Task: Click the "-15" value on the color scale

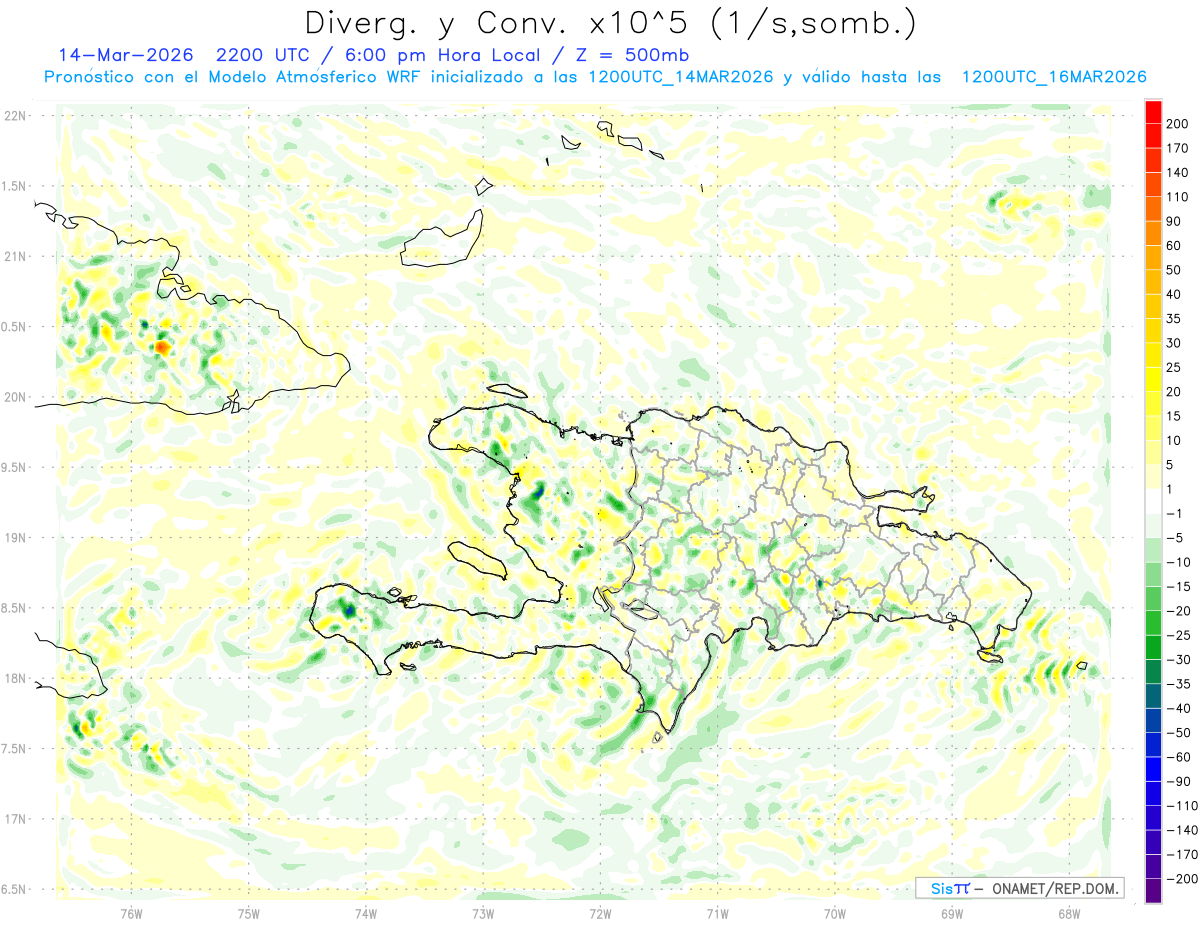Action: (1177, 586)
